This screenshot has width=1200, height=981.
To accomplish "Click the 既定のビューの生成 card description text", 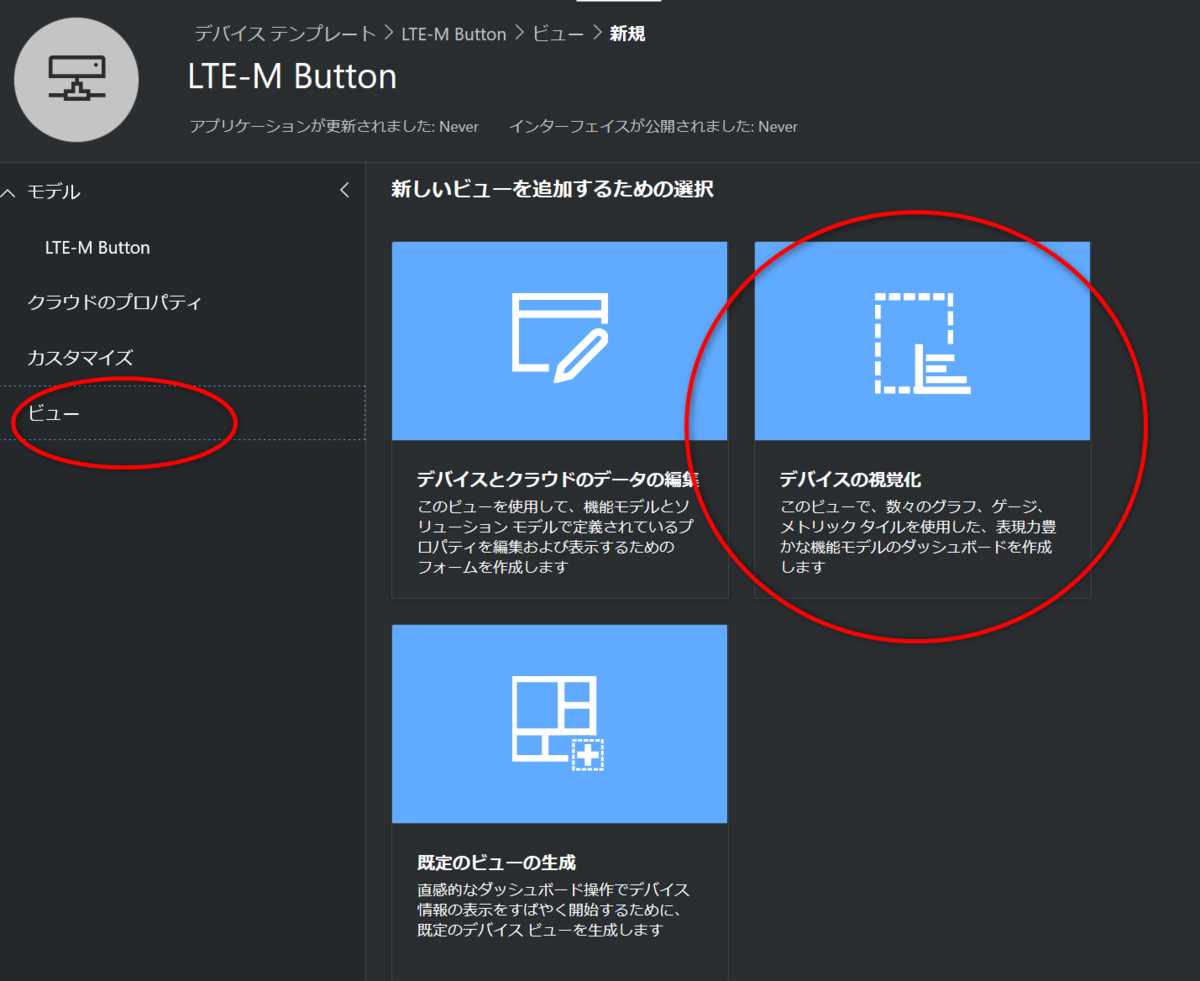I will click(553, 910).
